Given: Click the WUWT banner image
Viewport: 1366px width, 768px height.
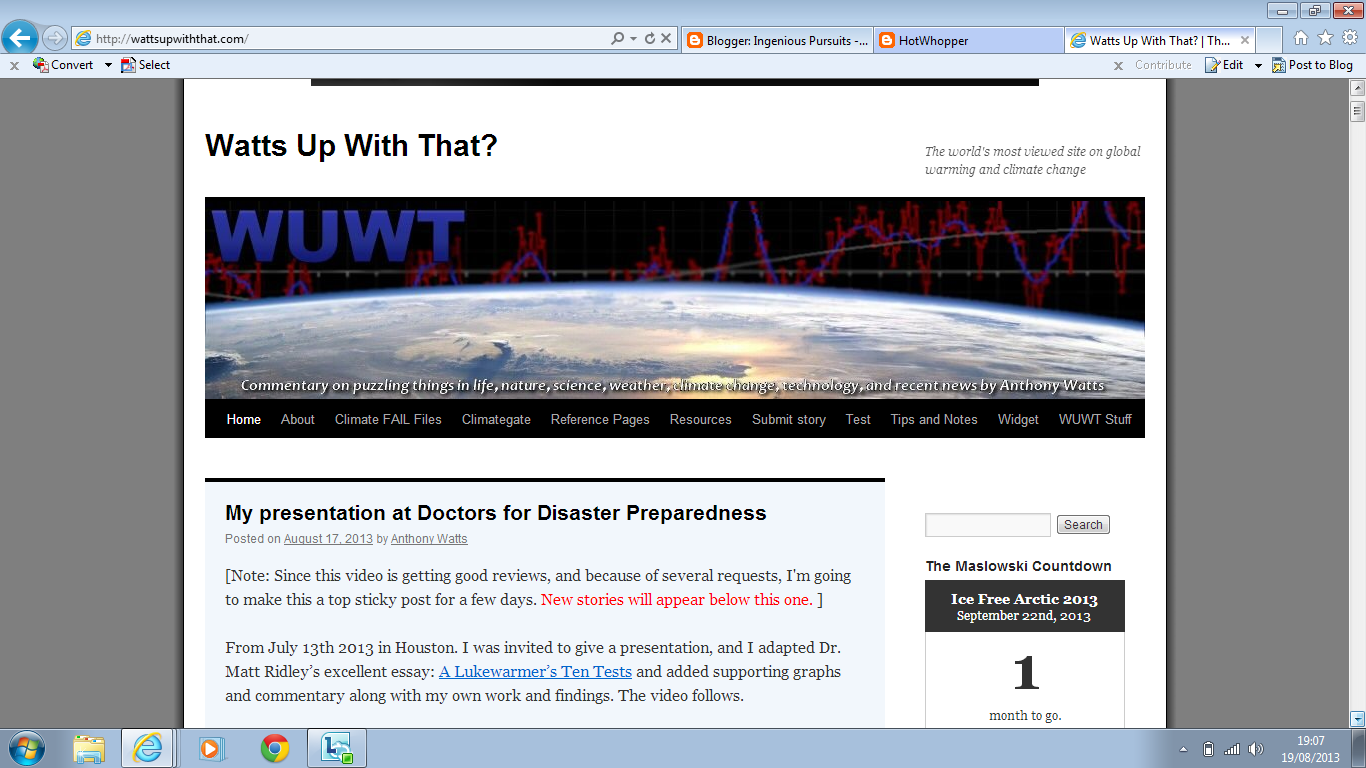Looking at the screenshot, I should point(675,298).
